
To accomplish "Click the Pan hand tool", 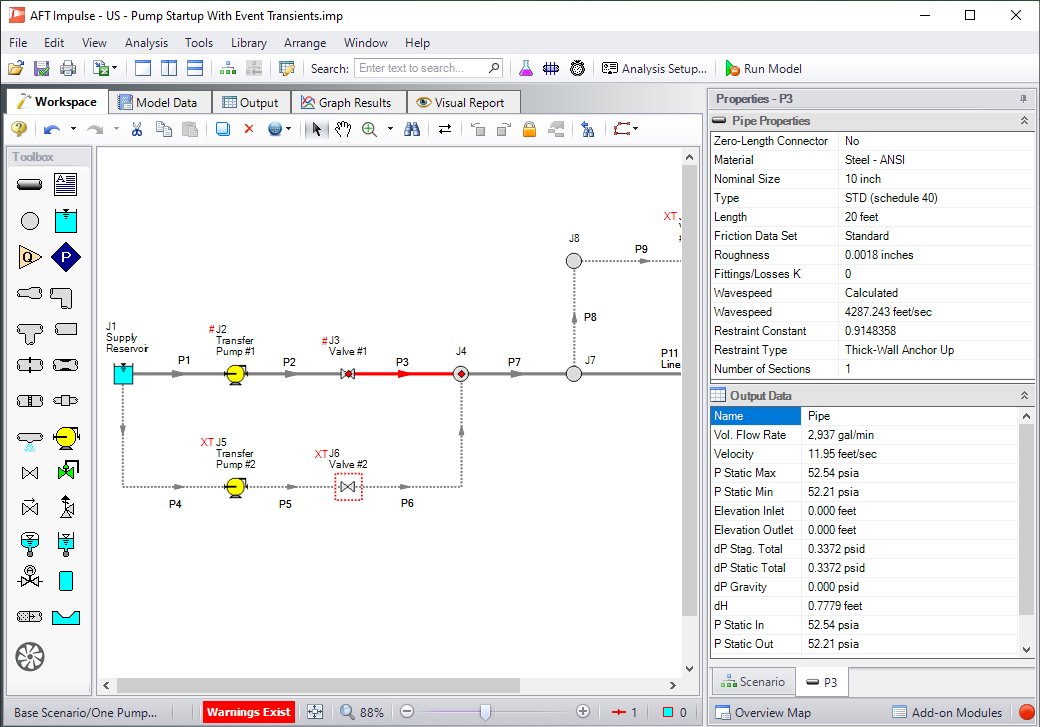I will pyautogui.click(x=342, y=129).
